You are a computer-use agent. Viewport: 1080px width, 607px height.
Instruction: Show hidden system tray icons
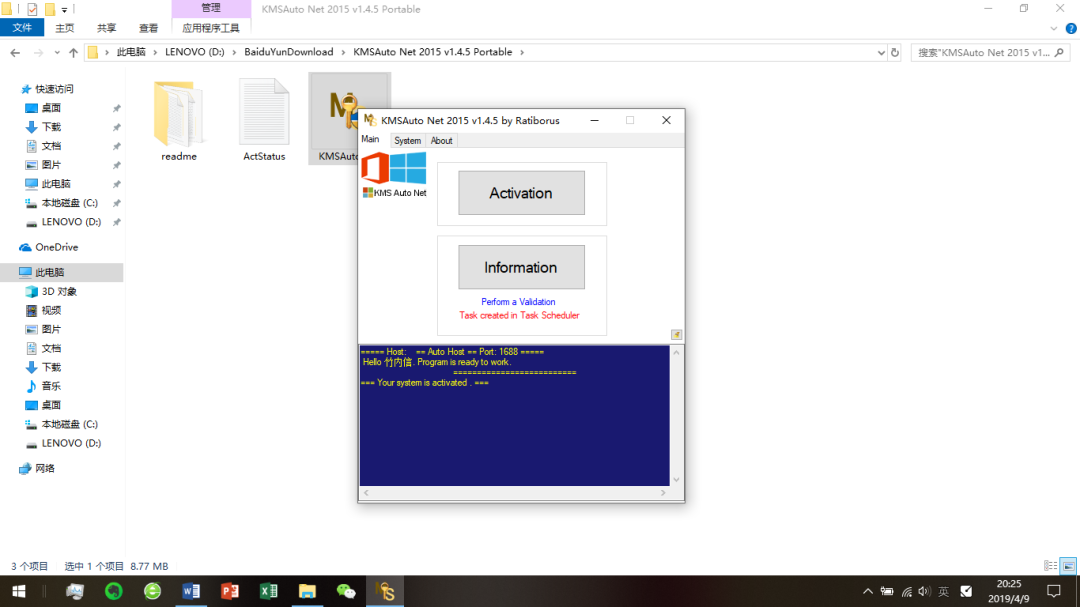tap(868, 591)
